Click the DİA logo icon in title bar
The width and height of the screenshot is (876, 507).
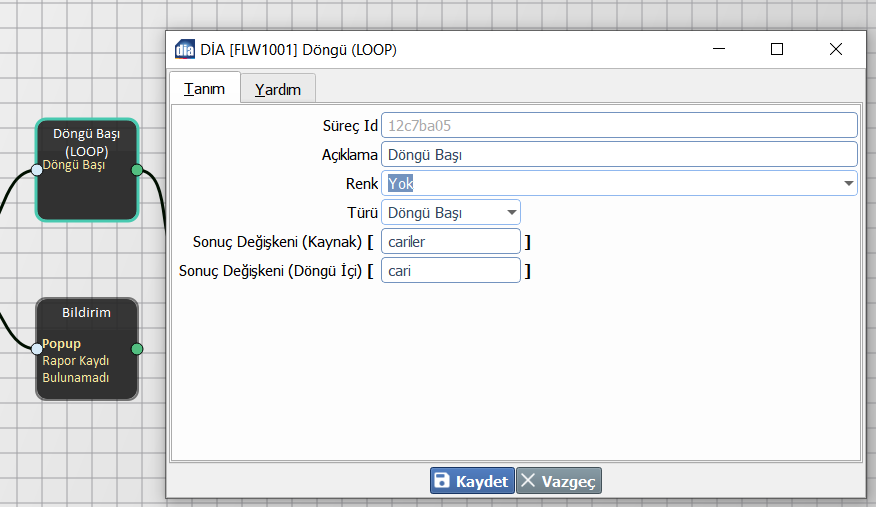(185, 49)
